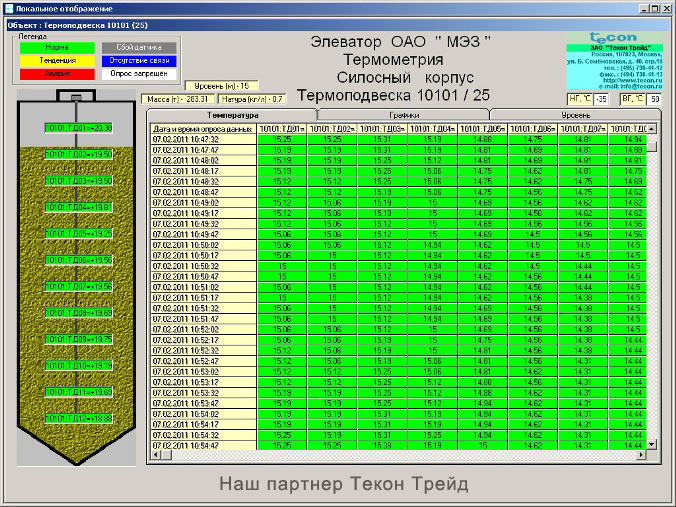Click the НГ °C value field showing -35
Image resolution: width=676 pixels, height=507 pixels.
point(601,99)
